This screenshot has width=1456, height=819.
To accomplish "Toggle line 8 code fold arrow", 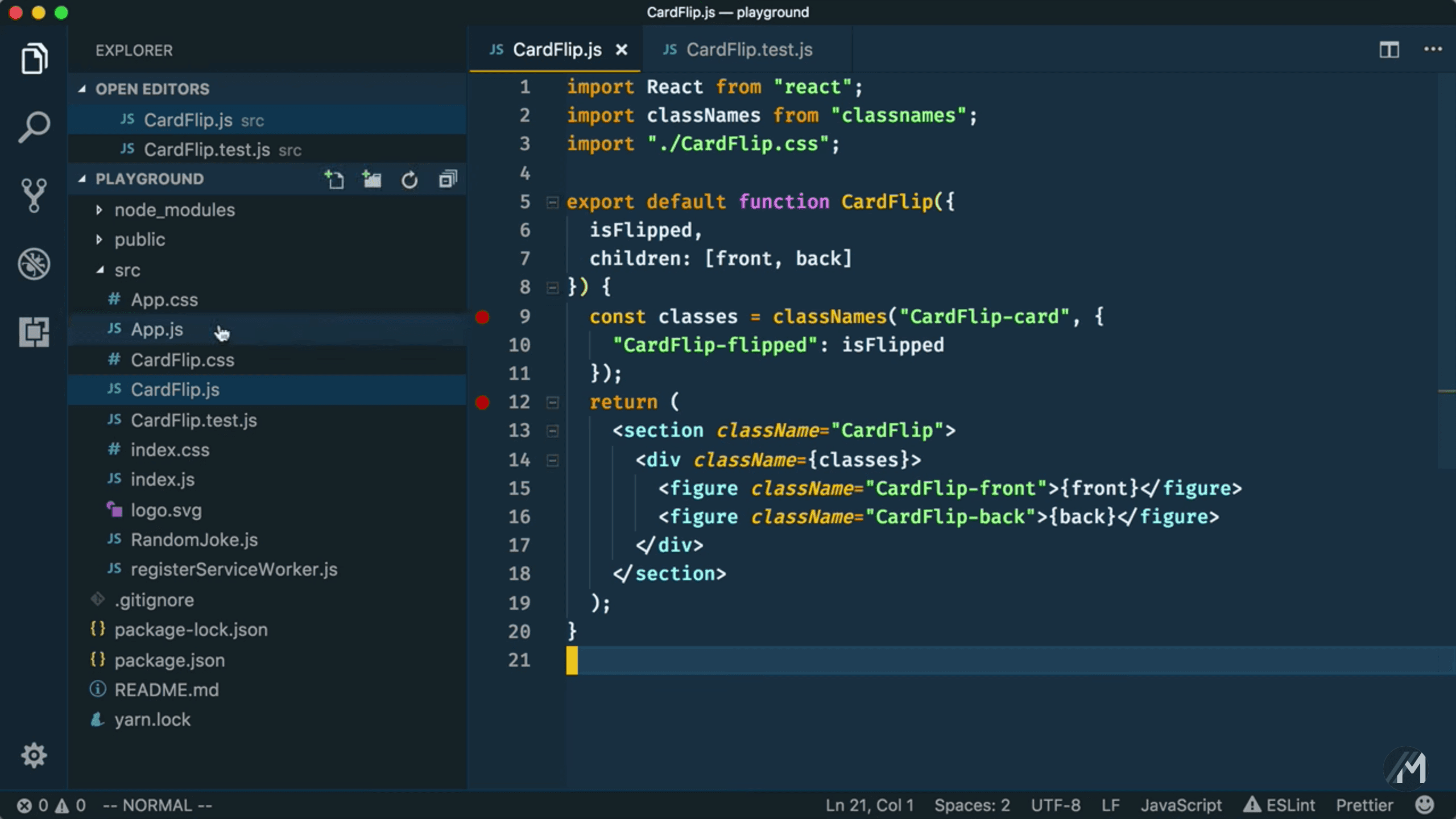I will pyautogui.click(x=553, y=288).
